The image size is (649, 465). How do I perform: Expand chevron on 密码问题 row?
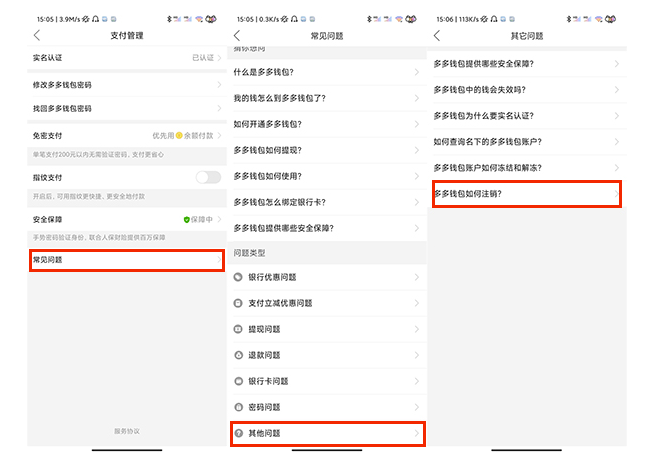417,407
